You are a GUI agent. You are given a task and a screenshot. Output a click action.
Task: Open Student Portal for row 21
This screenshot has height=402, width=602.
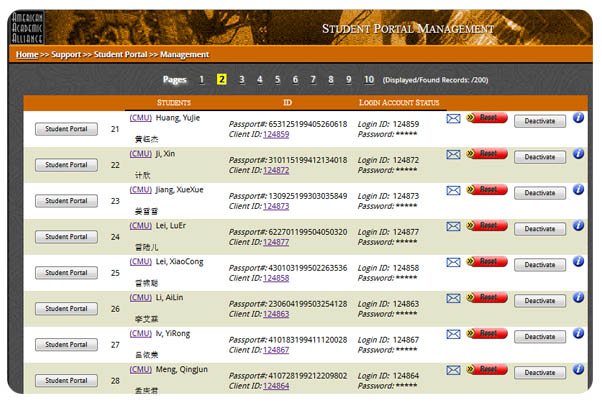66,129
